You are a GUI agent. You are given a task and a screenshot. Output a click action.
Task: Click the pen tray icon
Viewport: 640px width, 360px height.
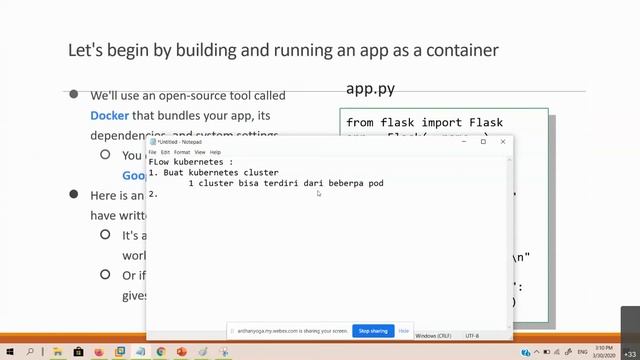pyautogui.click(x=569, y=352)
